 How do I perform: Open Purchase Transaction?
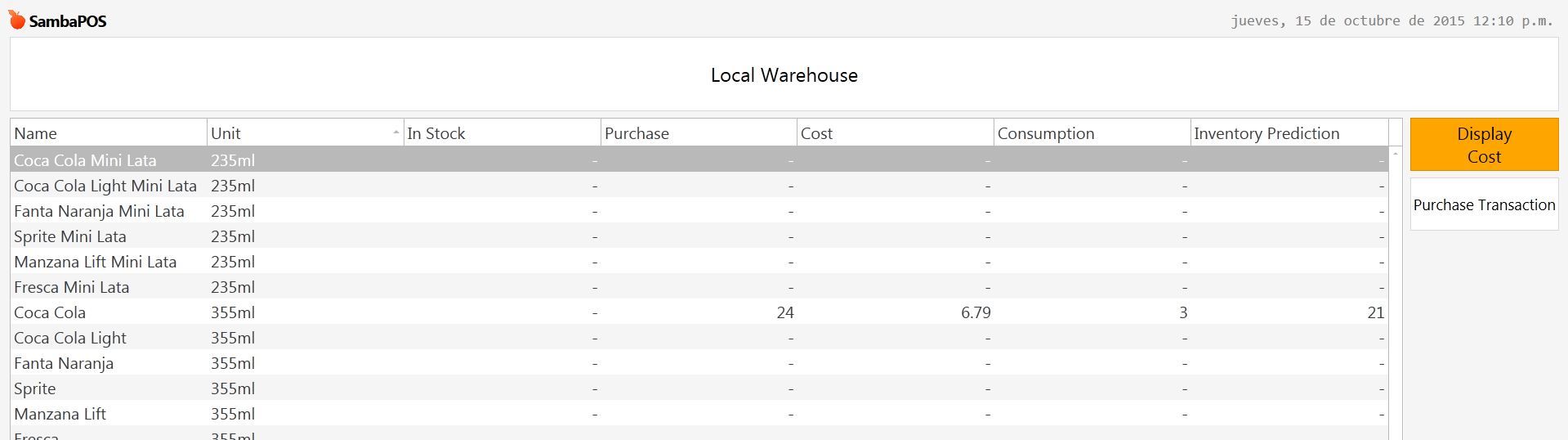1484,204
